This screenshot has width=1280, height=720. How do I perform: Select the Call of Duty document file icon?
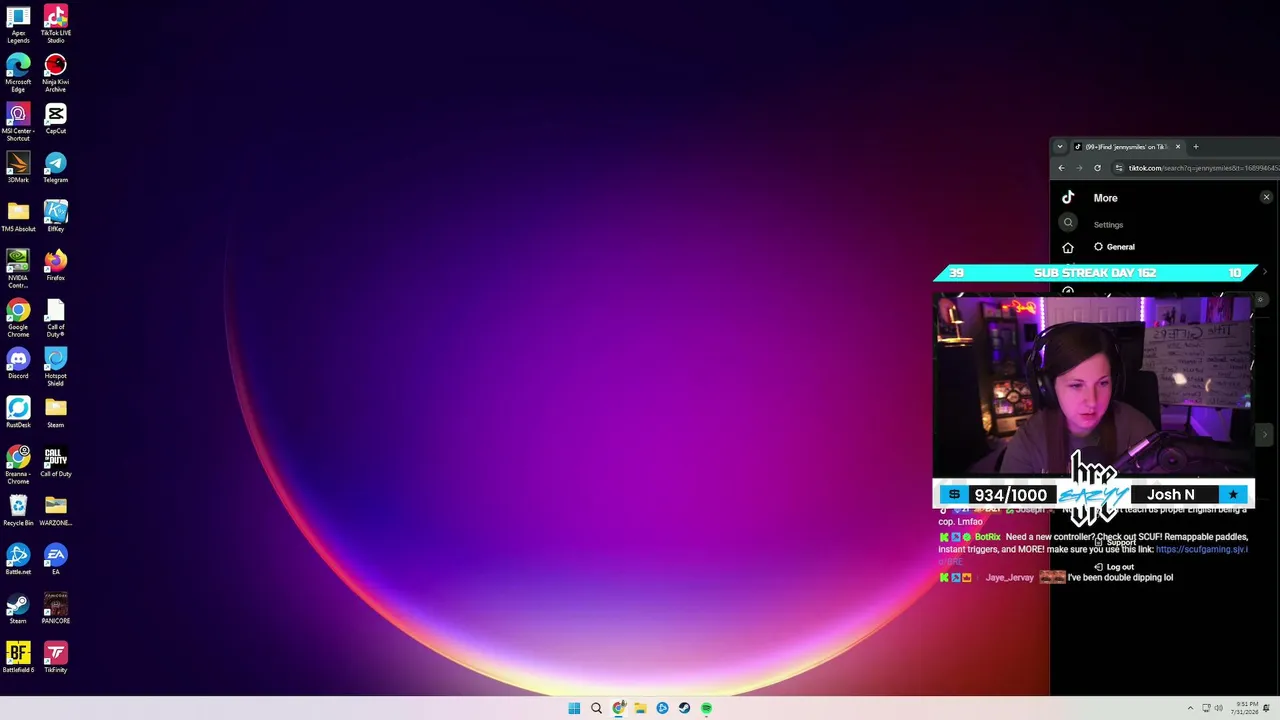point(56,318)
